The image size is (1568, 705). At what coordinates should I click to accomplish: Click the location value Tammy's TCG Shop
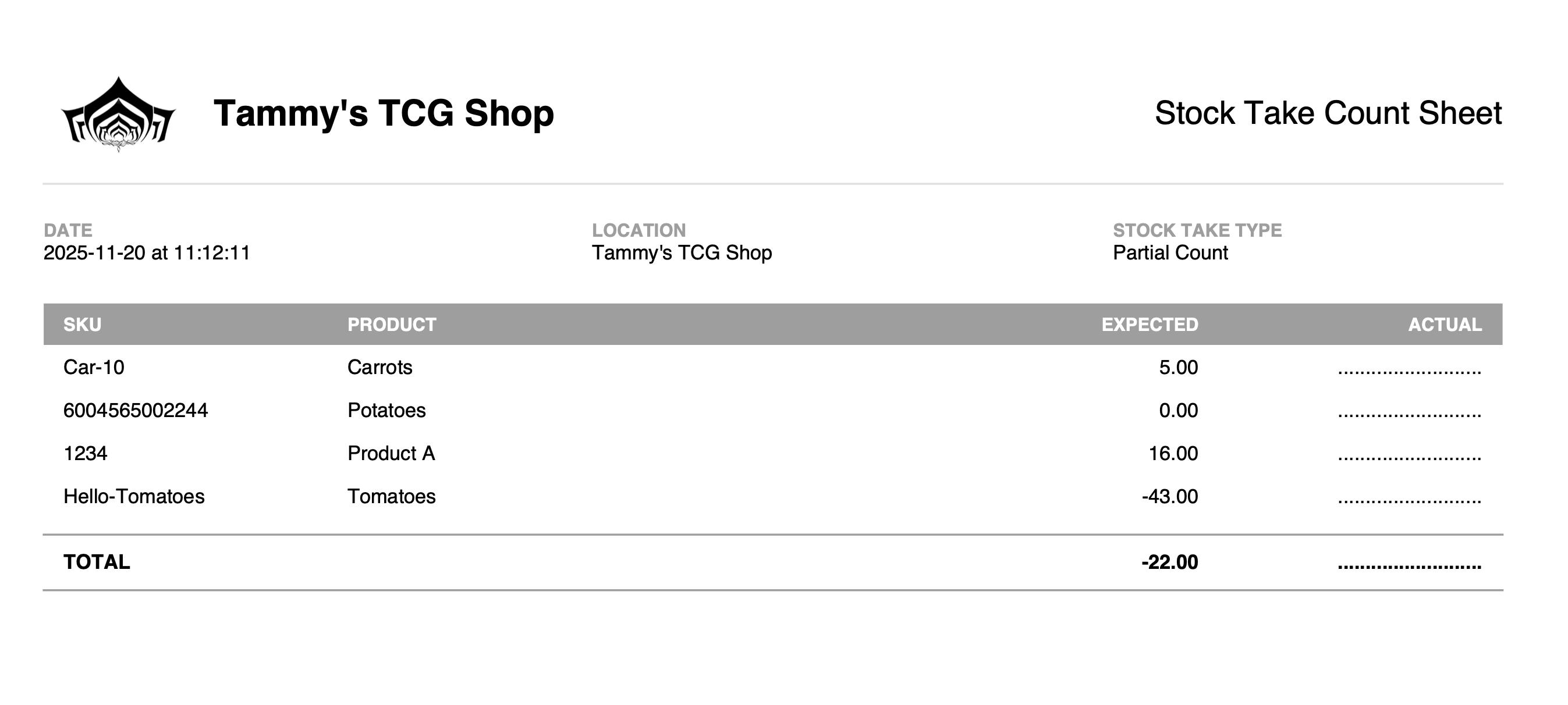682,253
